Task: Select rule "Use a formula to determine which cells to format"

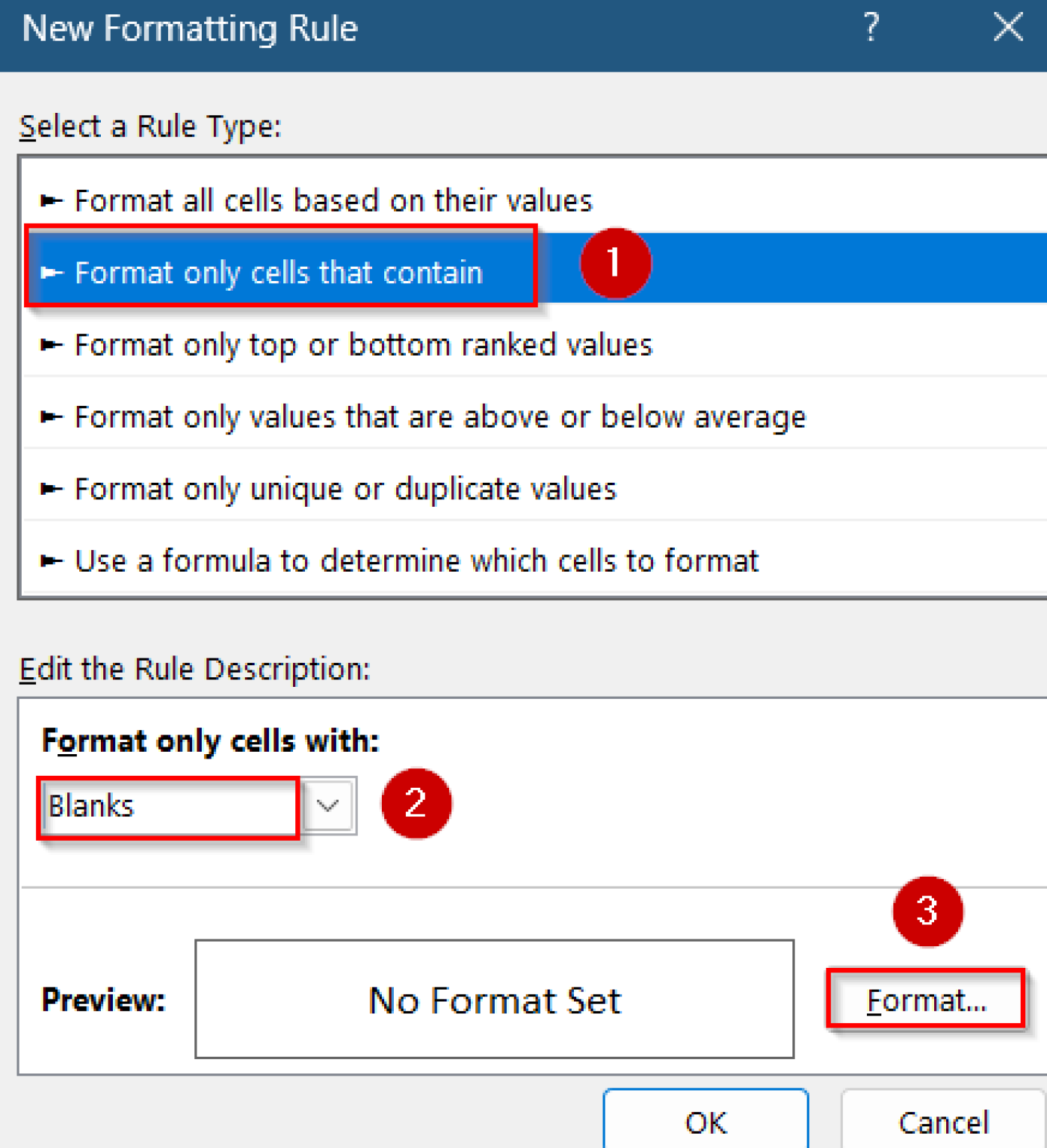Action: [416, 561]
